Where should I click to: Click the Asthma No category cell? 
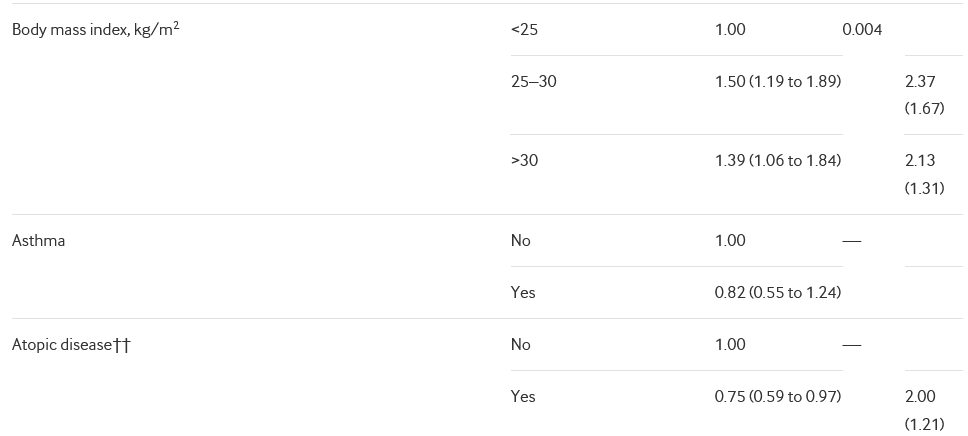click(x=520, y=241)
